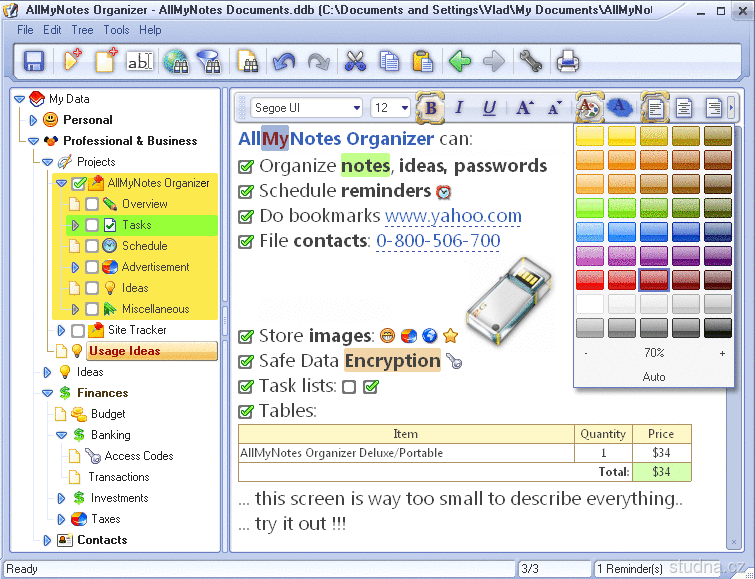Collapse Professional & Business node
This screenshot has width=755, height=579.
(33, 141)
